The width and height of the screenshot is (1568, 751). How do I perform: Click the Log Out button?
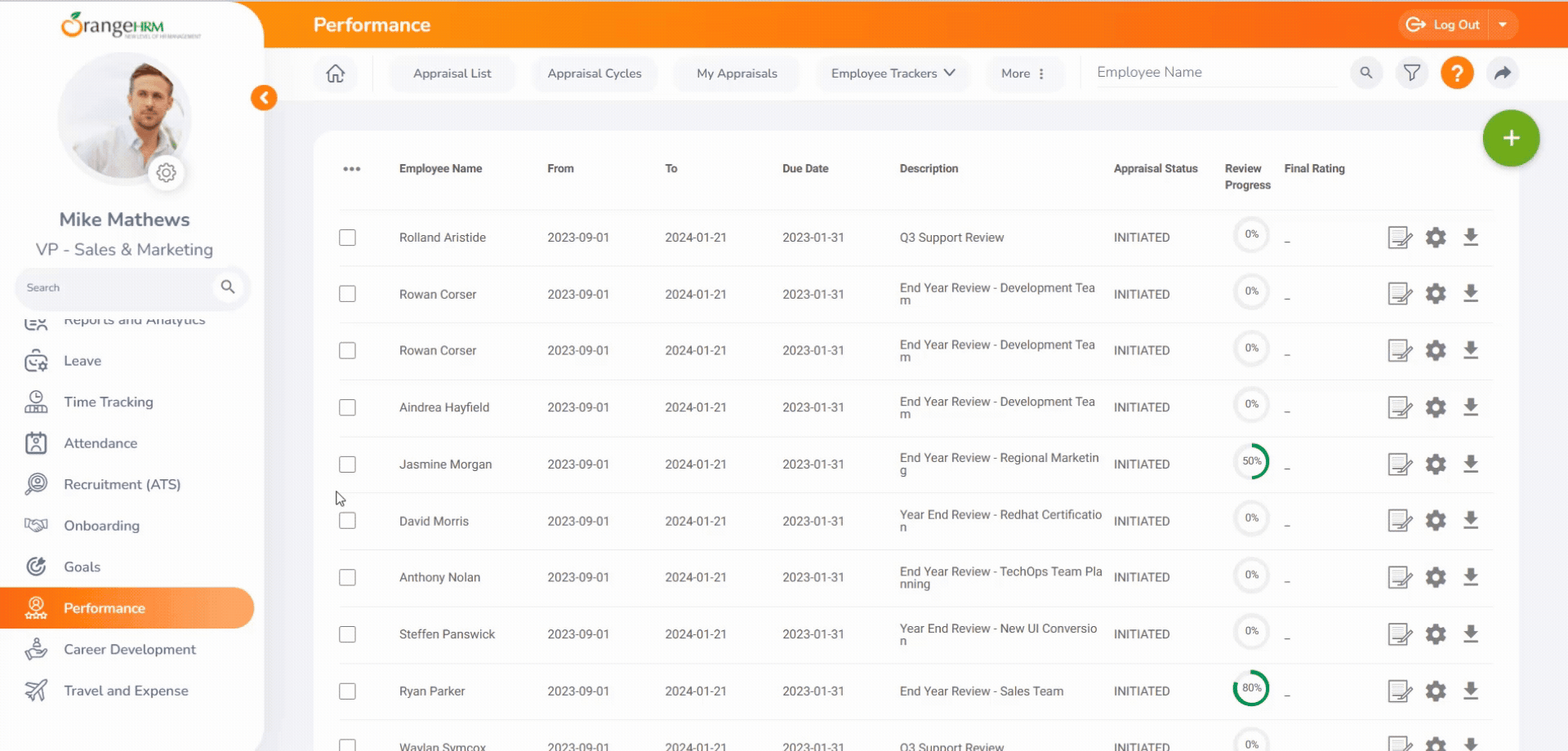click(x=1444, y=24)
